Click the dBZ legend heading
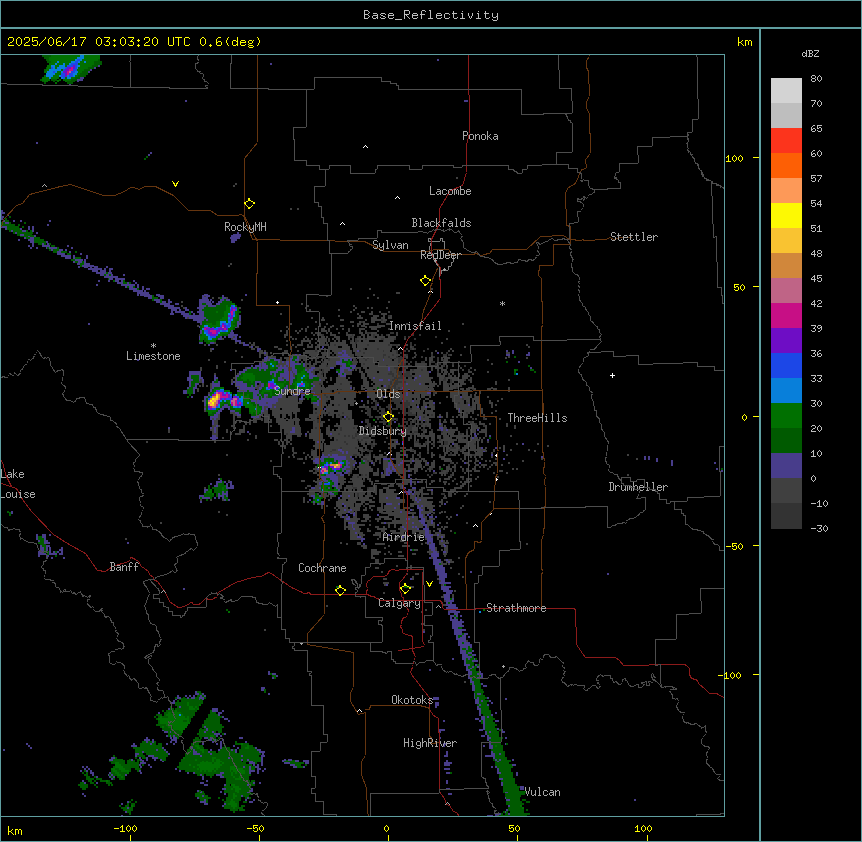This screenshot has width=862, height=842. tap(810, 53)
